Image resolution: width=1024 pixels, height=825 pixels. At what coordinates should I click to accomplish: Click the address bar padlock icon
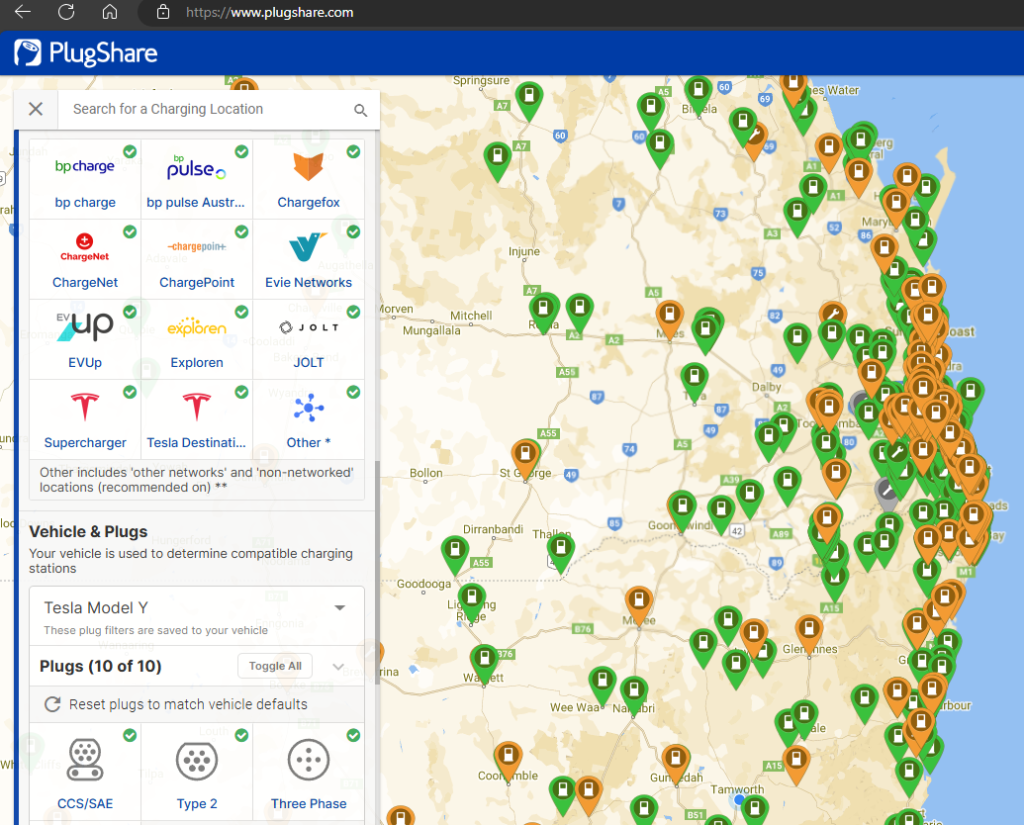click(163, 12)
